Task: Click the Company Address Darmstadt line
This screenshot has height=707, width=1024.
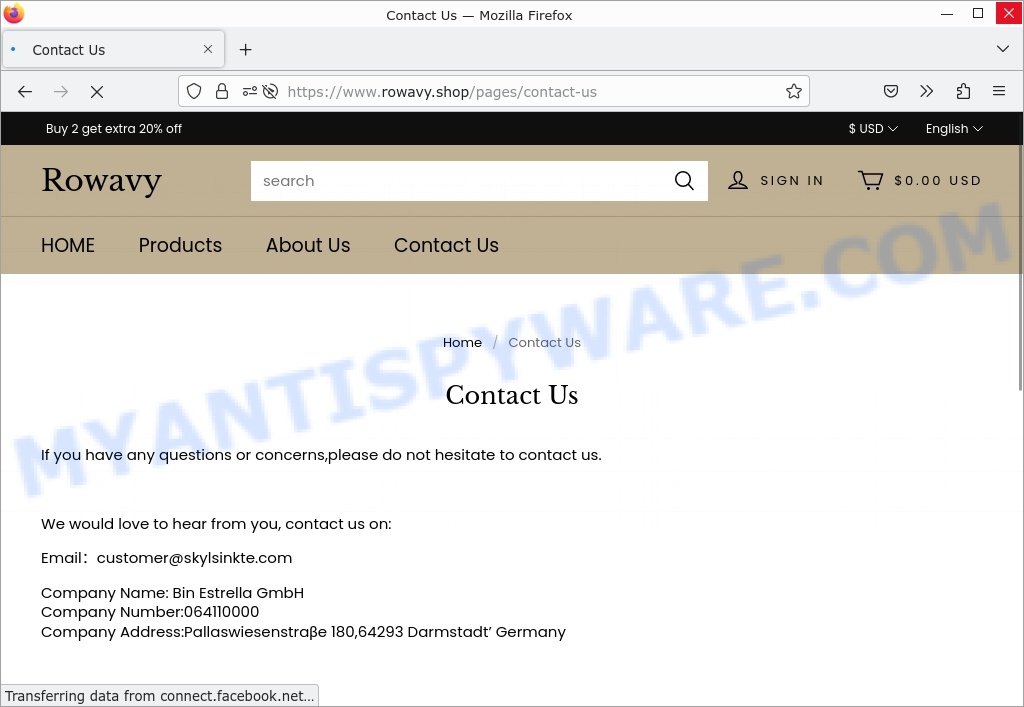Action: [x=304, y=632]
